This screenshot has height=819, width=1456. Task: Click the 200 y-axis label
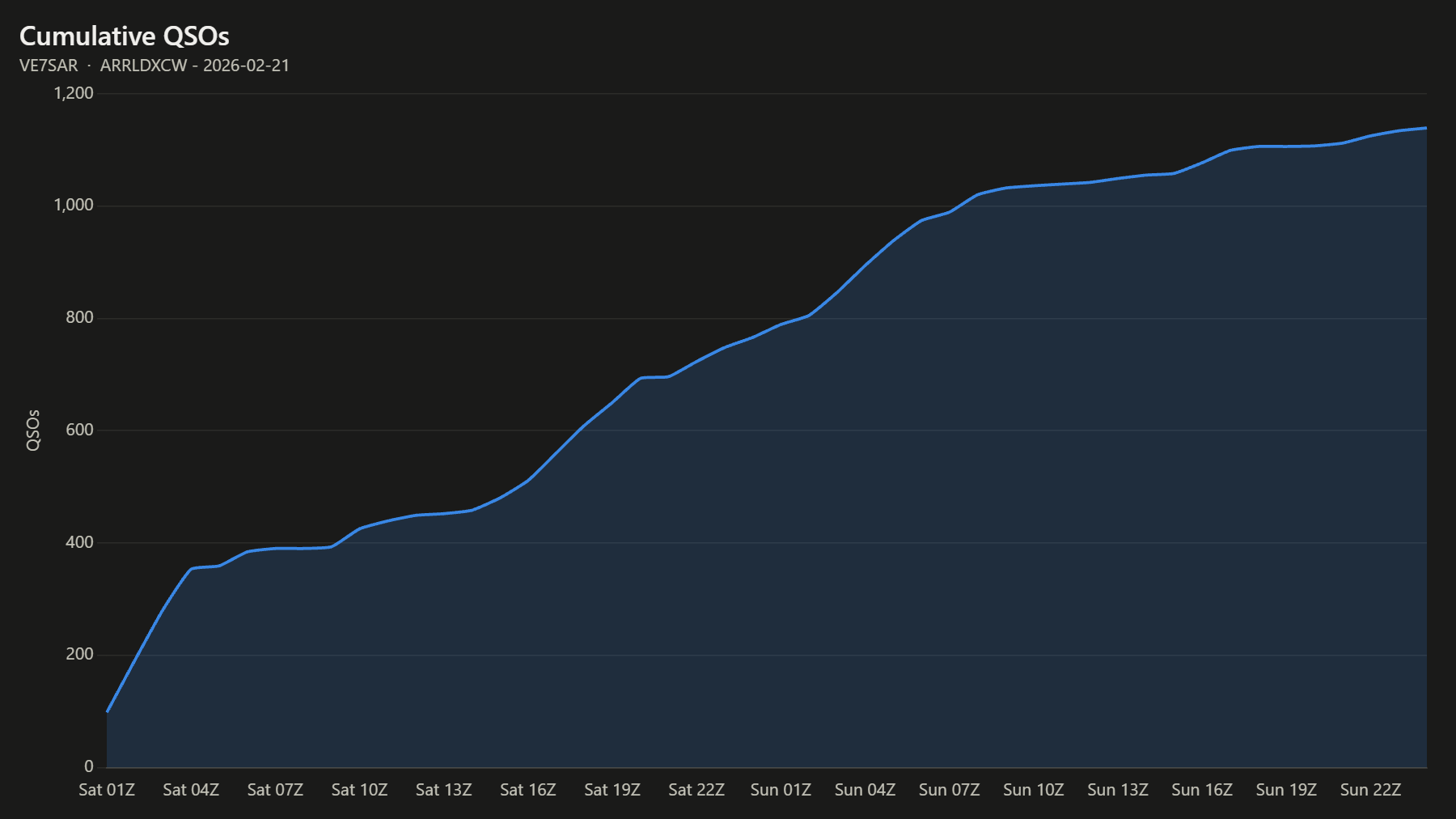[x=79, y=655]
